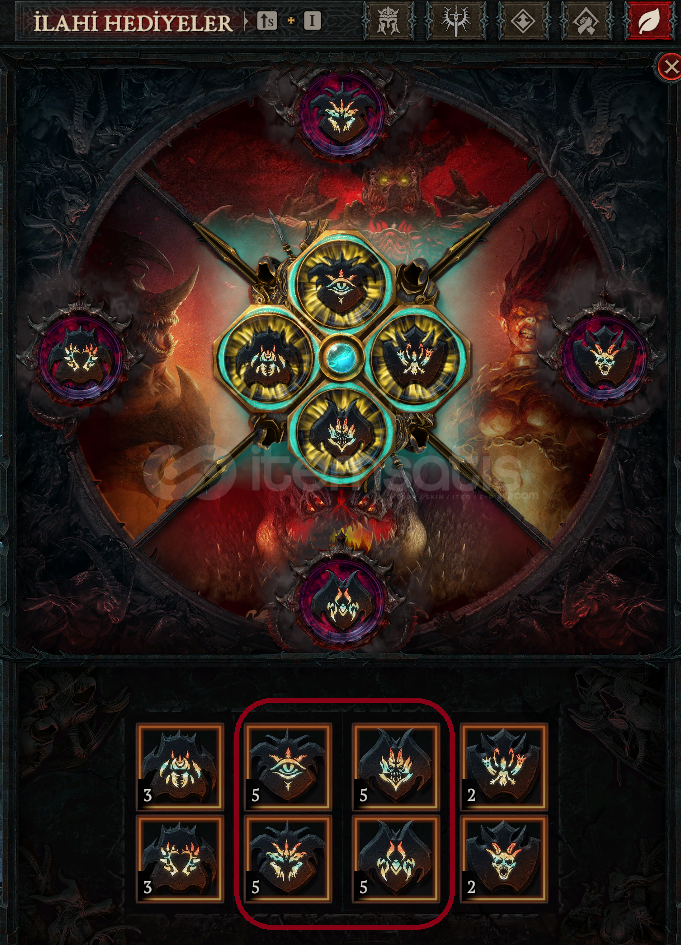Pick the eye gift with count 5
The height and width of the screenshot is (945, 681).
pyautogui.click(x=288, y=767)
